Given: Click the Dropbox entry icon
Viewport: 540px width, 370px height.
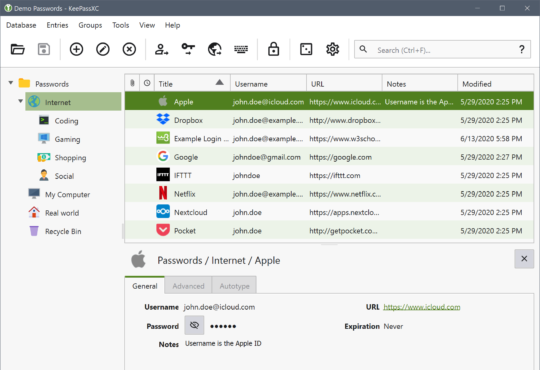Looking at the screenshot, I should (163, 120).
